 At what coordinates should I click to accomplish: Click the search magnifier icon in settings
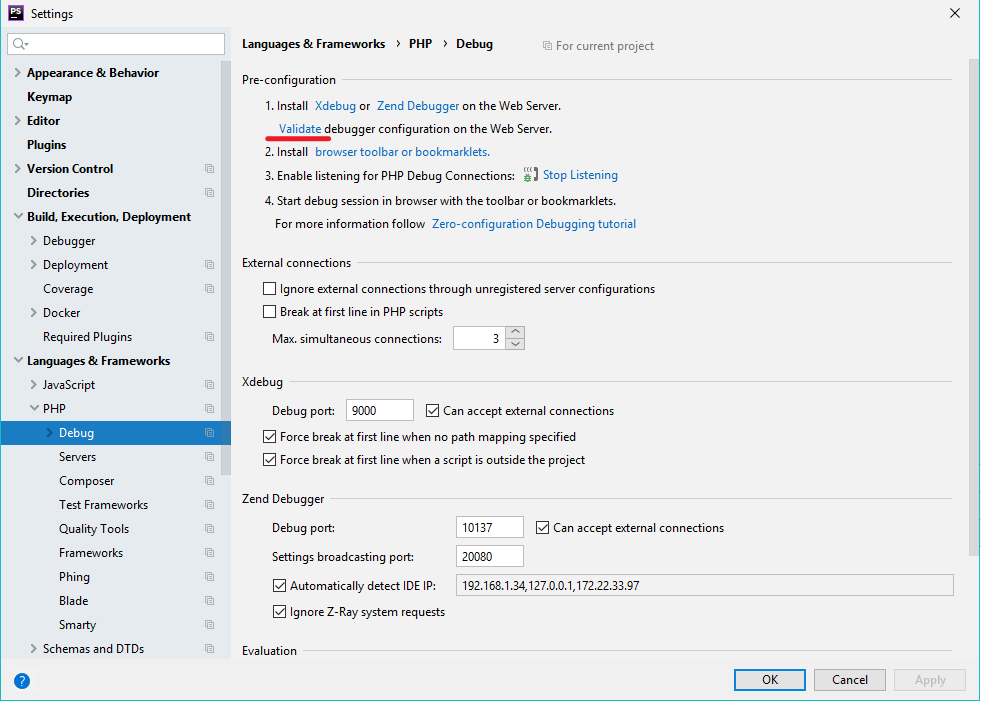(x=20, y=44)
